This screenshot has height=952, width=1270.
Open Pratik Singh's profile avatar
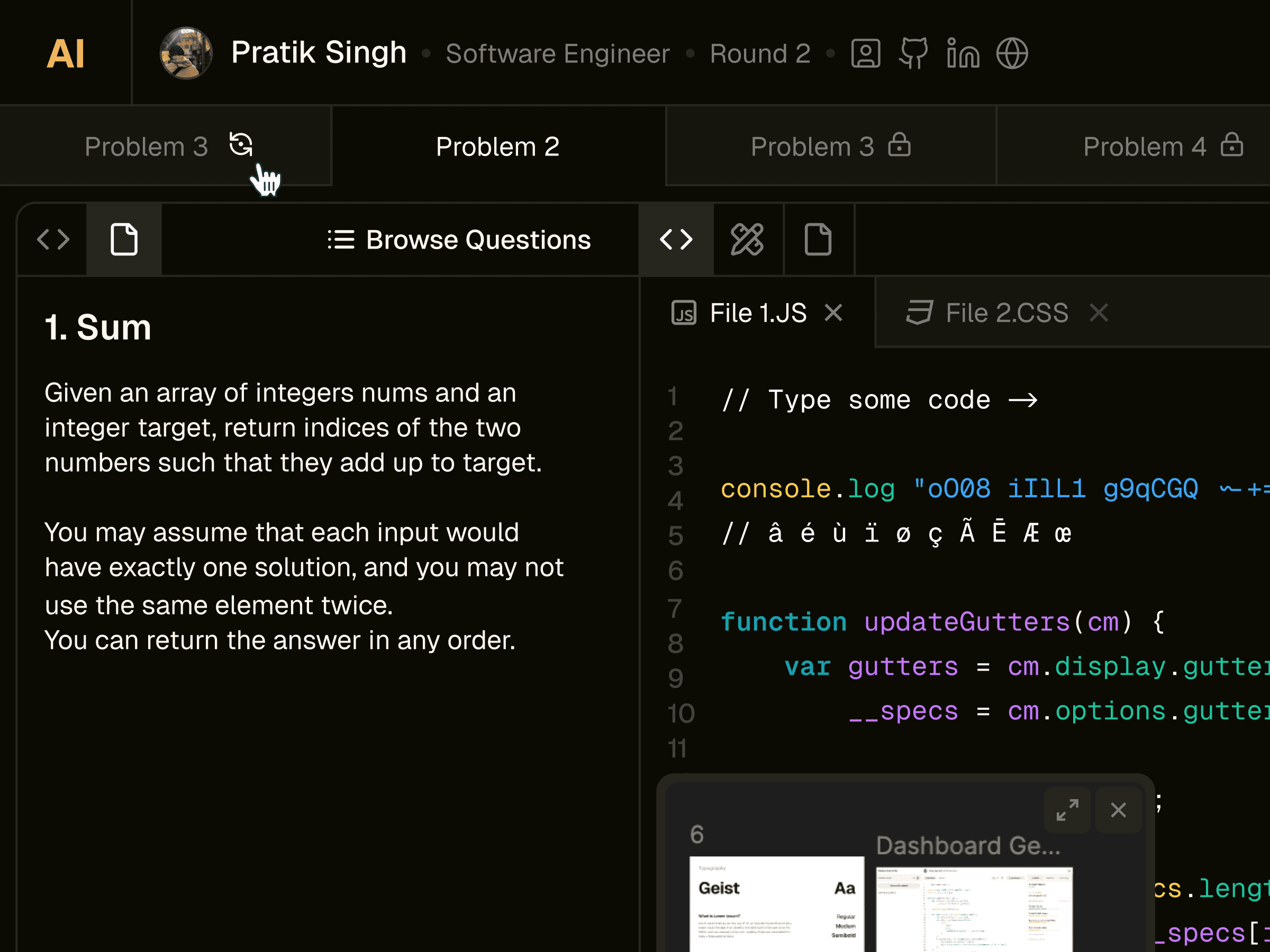[x=186, y=53]
